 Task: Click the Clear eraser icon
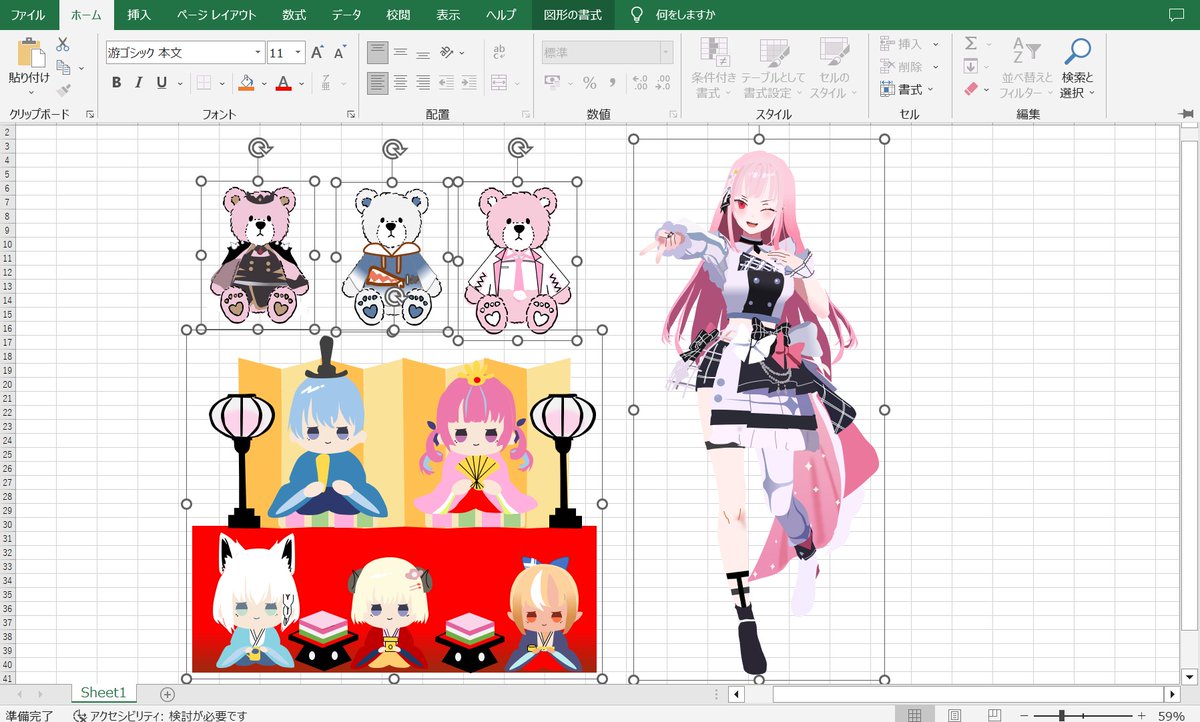click(x=970, y=89)
